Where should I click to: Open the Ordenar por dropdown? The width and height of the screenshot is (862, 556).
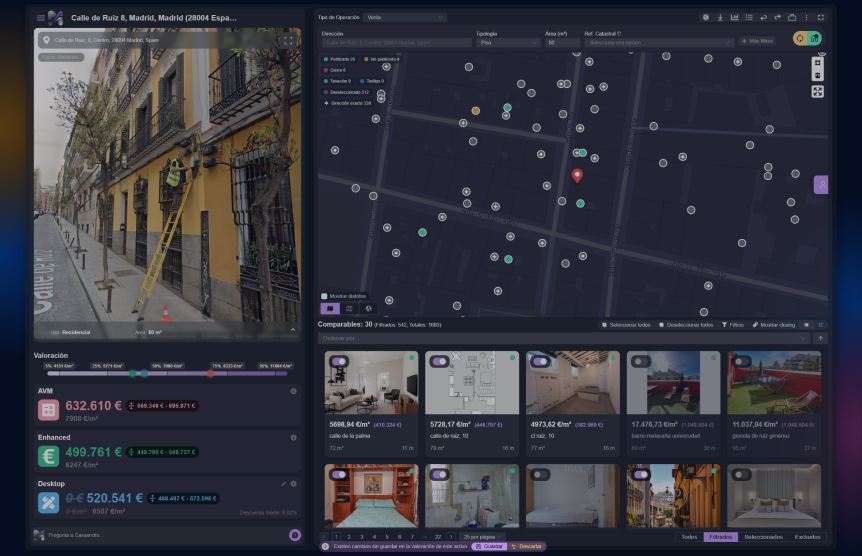pyautogui.click(x=562, y=338)
